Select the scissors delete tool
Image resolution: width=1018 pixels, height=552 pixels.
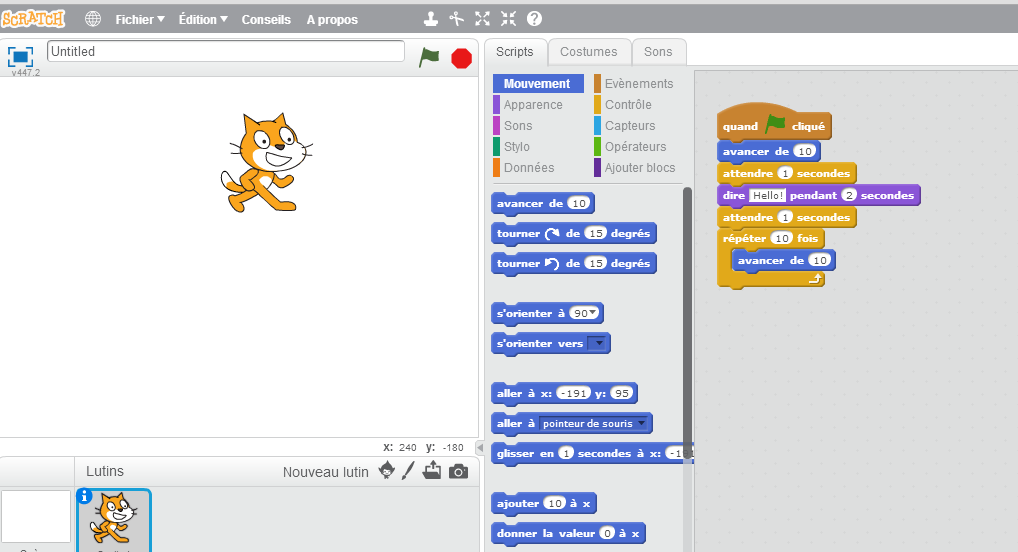[457, 19]
